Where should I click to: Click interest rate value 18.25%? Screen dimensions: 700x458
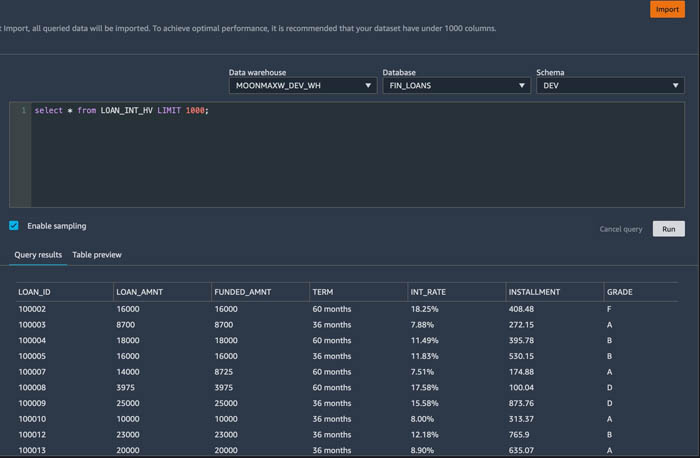(424, 309)
